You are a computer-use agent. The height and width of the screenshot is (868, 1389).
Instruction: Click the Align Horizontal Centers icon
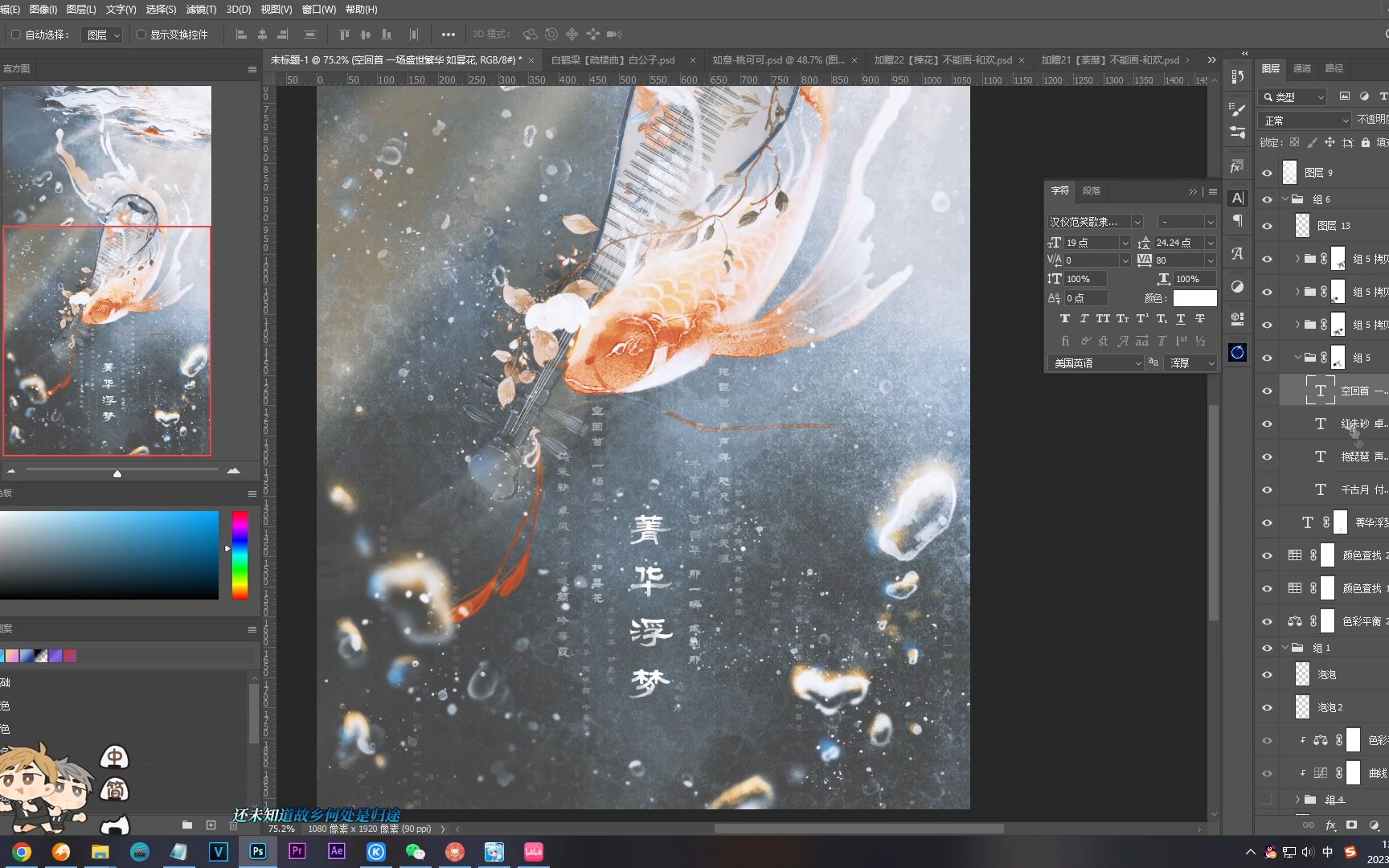point(262,35)
